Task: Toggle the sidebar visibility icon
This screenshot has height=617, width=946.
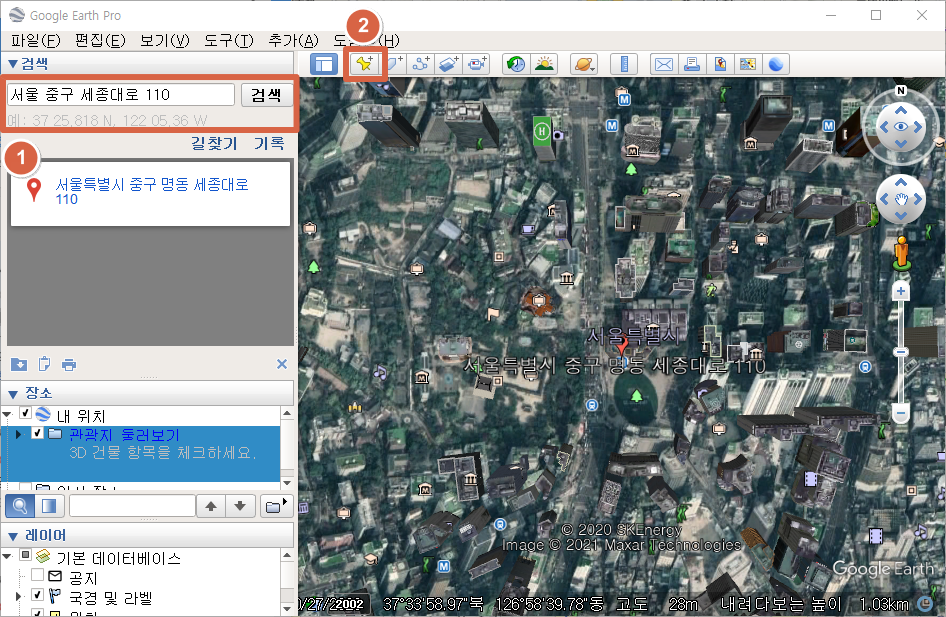Action: pyautogui.click(x=324, y=64)
